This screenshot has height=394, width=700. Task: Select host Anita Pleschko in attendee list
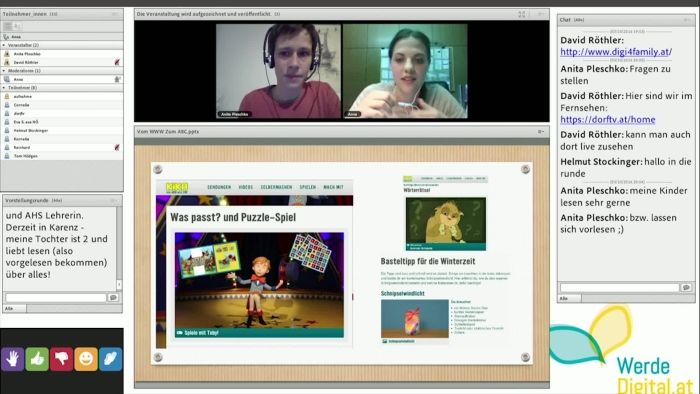click(x=62, y=54)
